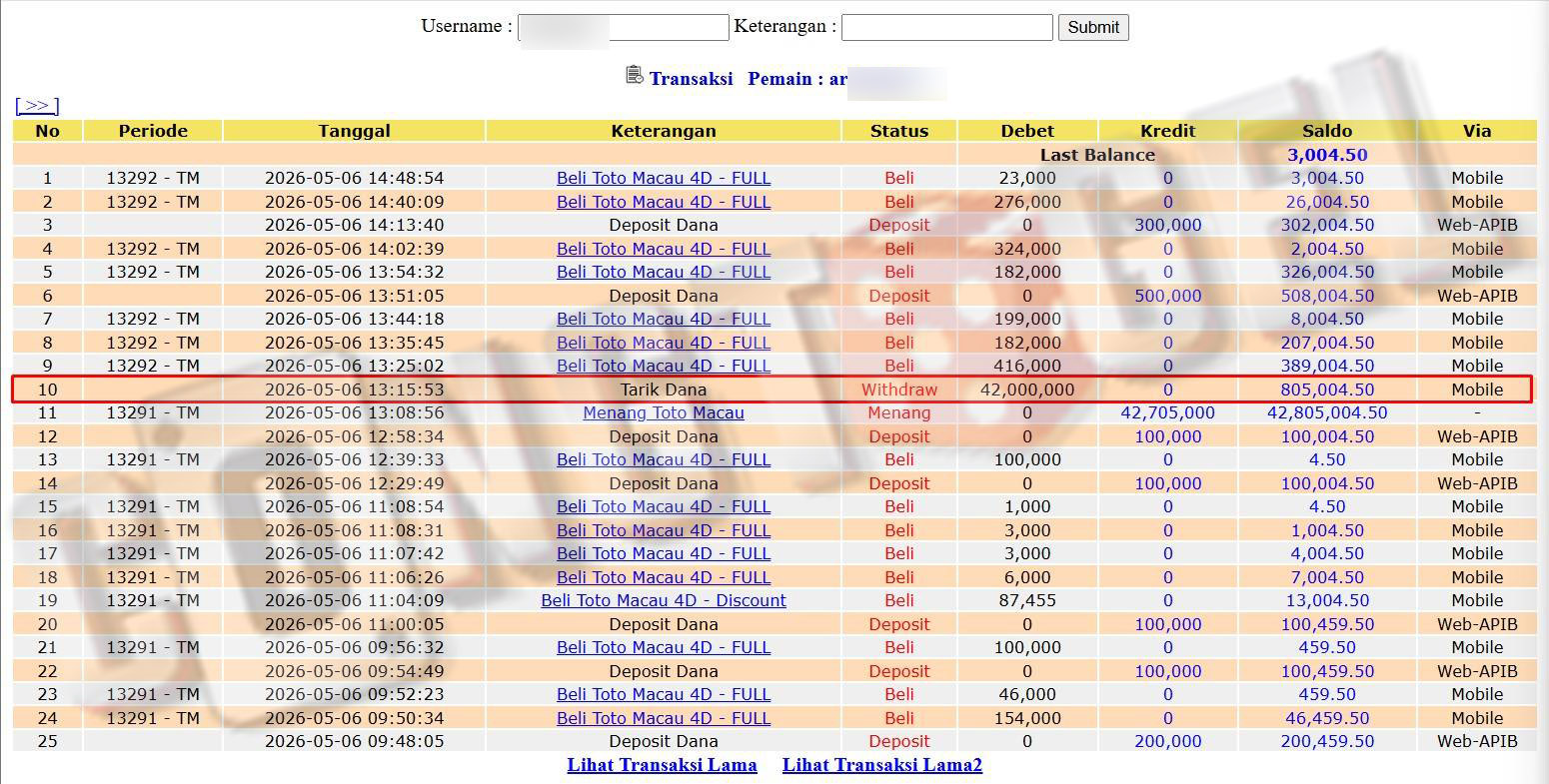Click Deposit Dana text in row 22
This screenshot has width=1549, height=784.
click(664, 671)
